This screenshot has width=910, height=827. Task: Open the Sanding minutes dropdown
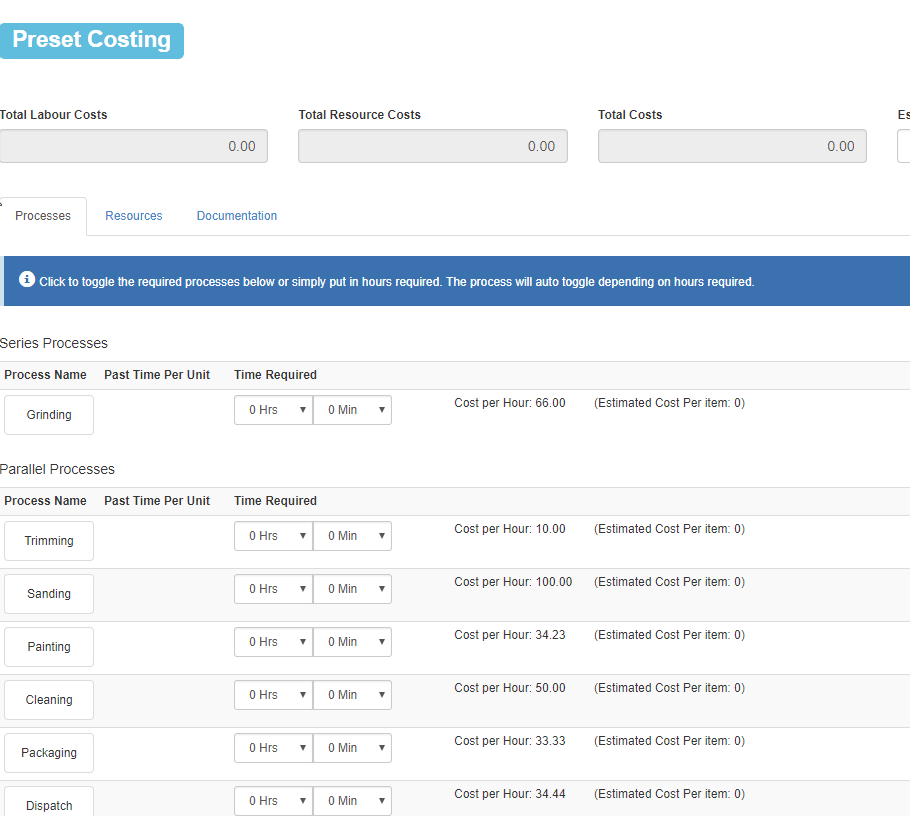(x=352, y=589)
